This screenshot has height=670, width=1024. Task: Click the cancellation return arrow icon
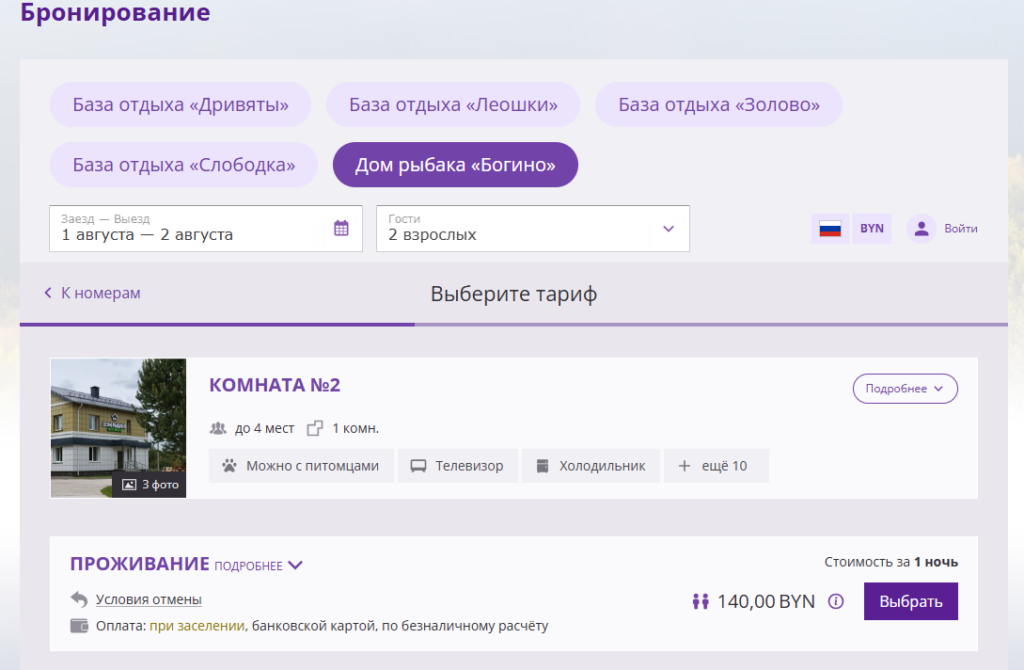79,599
